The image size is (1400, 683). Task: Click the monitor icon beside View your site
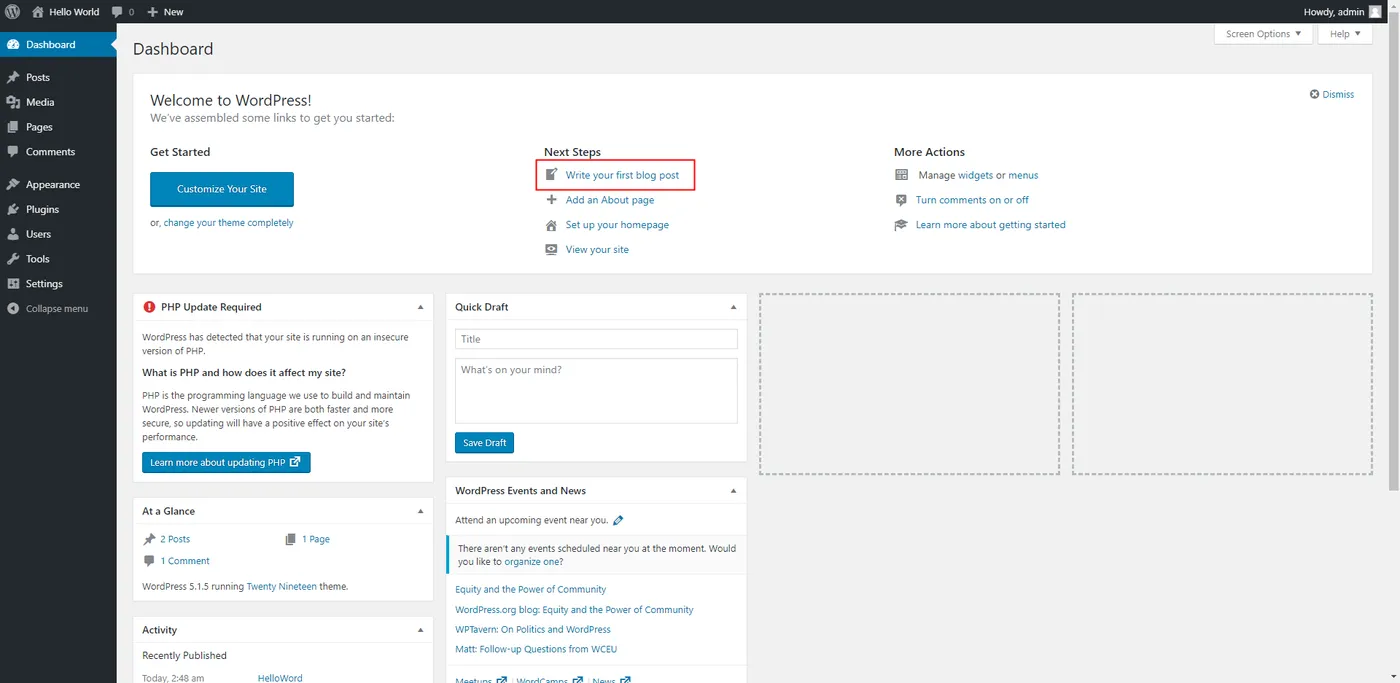click(551, 249)
